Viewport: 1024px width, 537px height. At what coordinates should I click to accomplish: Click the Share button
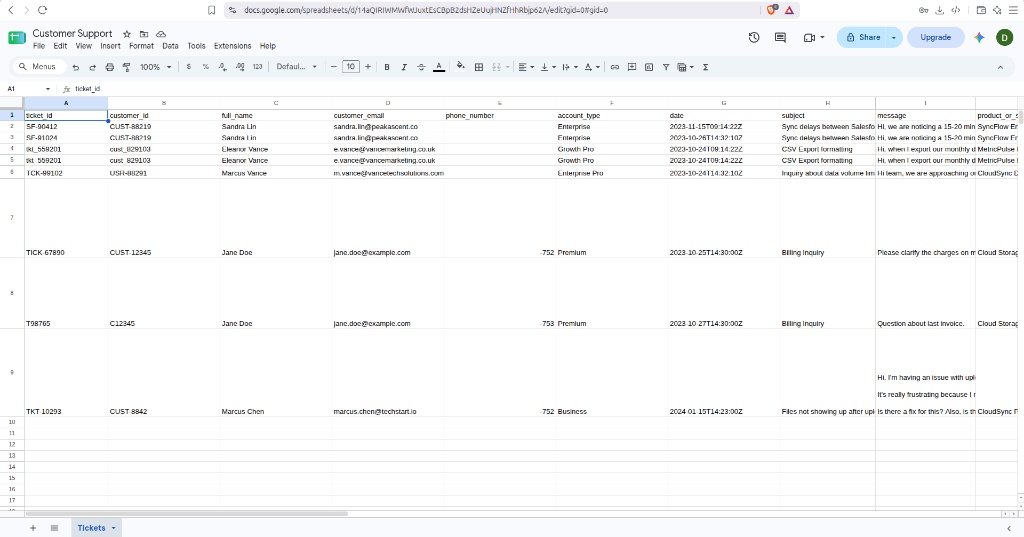[x=863, y=38]
